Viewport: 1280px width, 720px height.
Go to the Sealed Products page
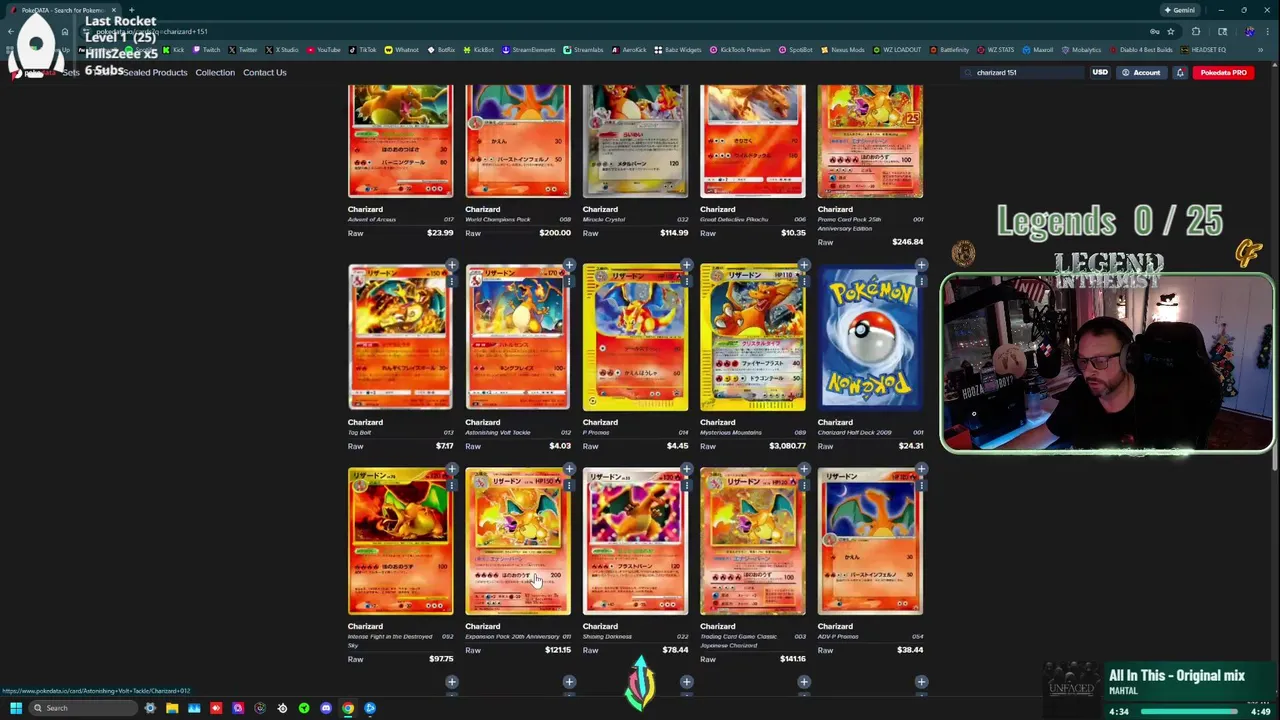(155, 72)
